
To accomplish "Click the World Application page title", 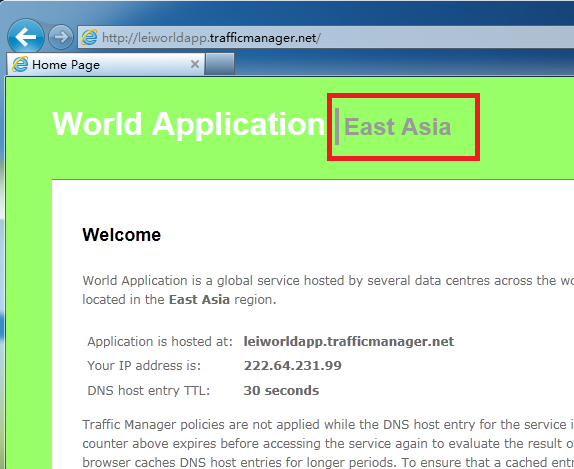I will click(189, 124).
